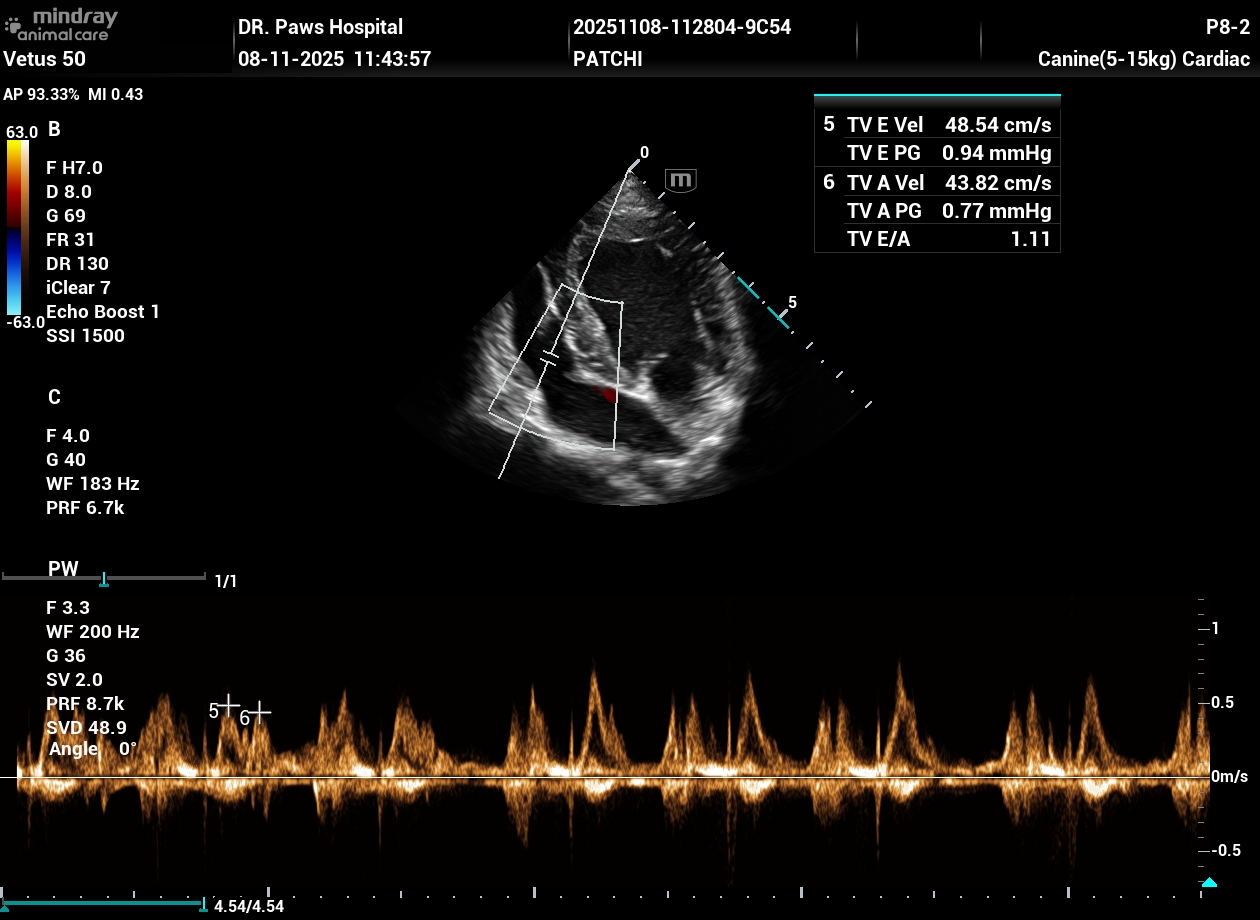1260x920 pixels.
Task: Select the TV E Vel measurement row
Action: click(937, 126)
